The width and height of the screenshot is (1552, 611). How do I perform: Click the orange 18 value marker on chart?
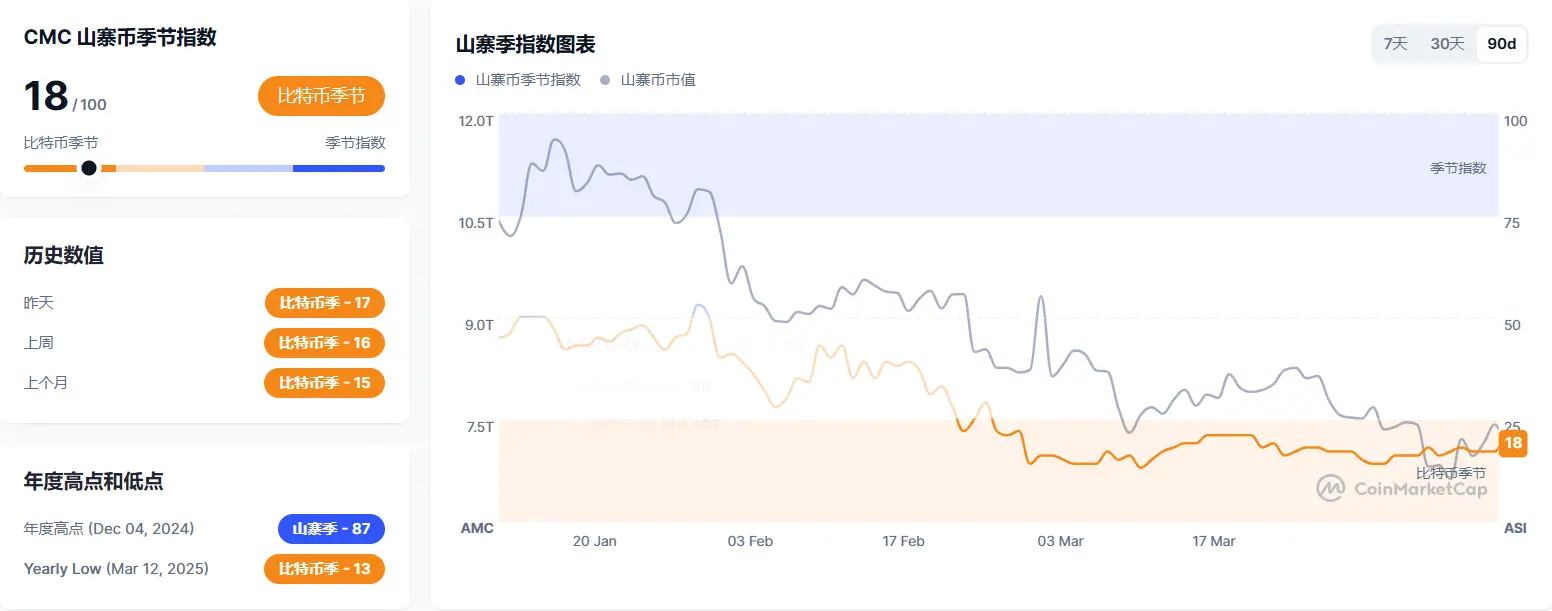pos(1514,443)
